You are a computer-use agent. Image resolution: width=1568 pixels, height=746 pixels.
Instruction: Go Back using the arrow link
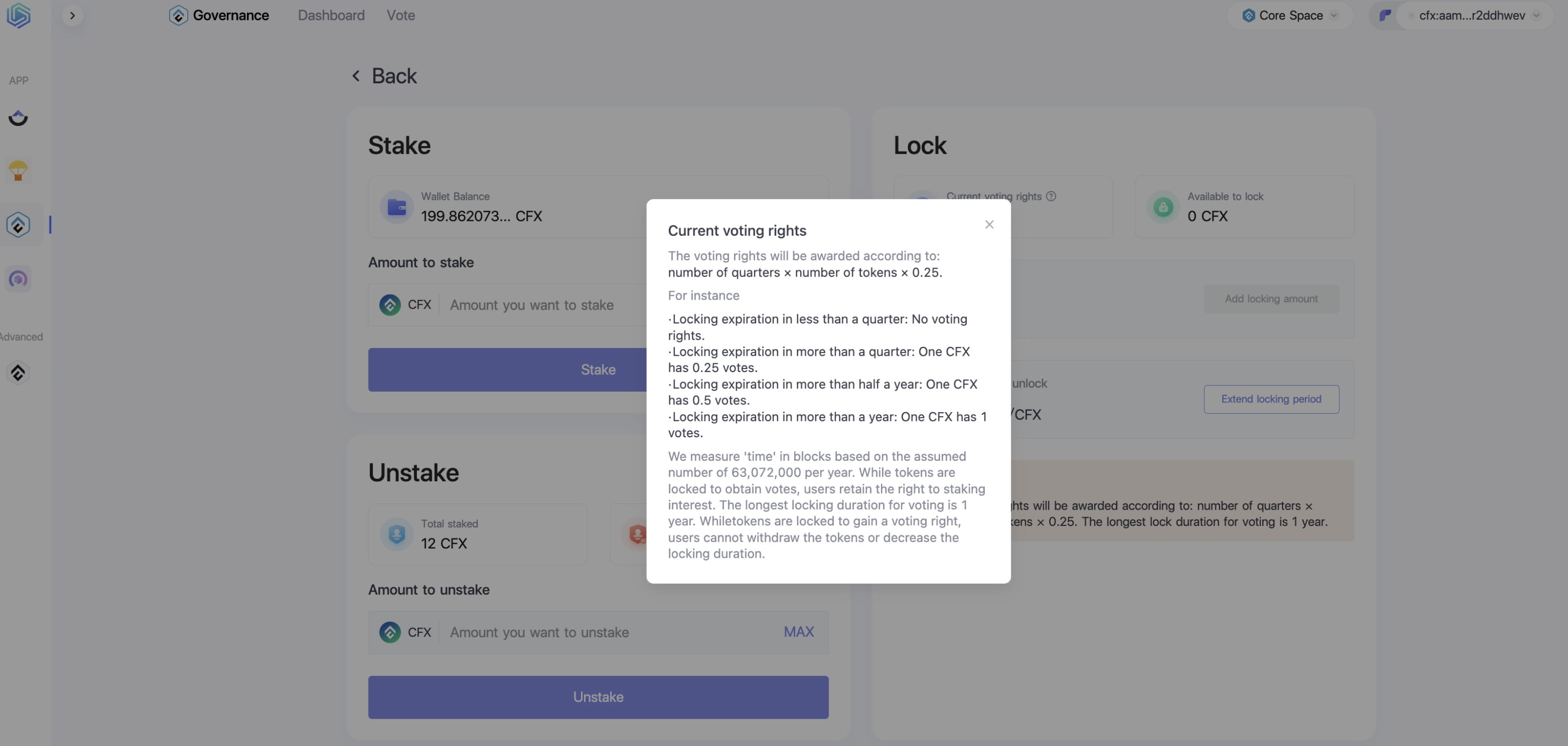(384, 76)
